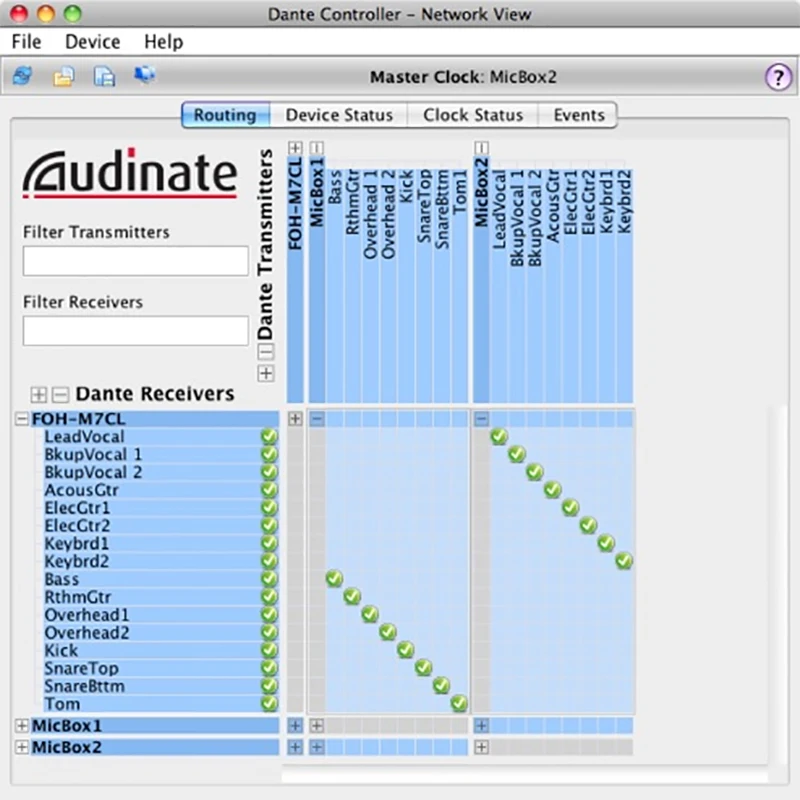Screen dimensions: 800x800
Task: Click the device view computers toolbar icon
Action: click(x=145, y=76)
